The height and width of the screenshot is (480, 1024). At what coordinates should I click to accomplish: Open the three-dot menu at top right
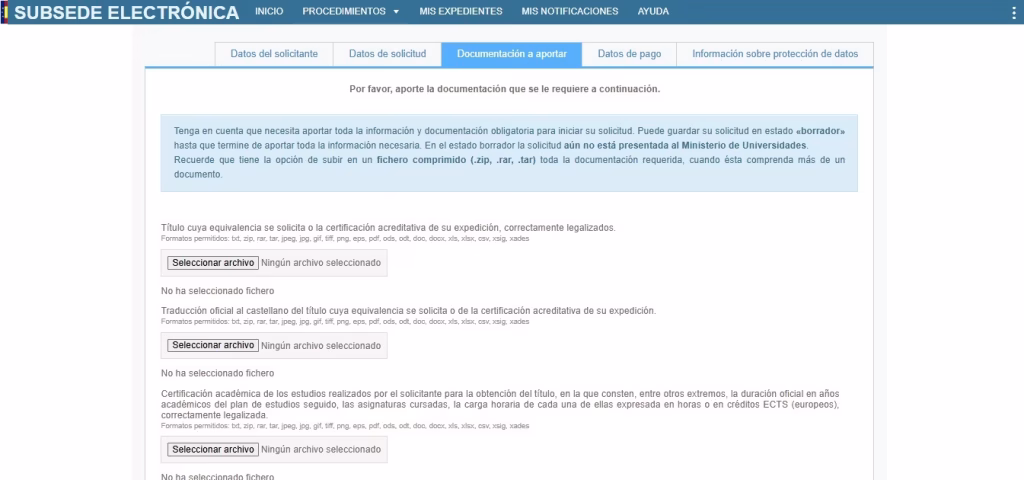pos(1014,11)
